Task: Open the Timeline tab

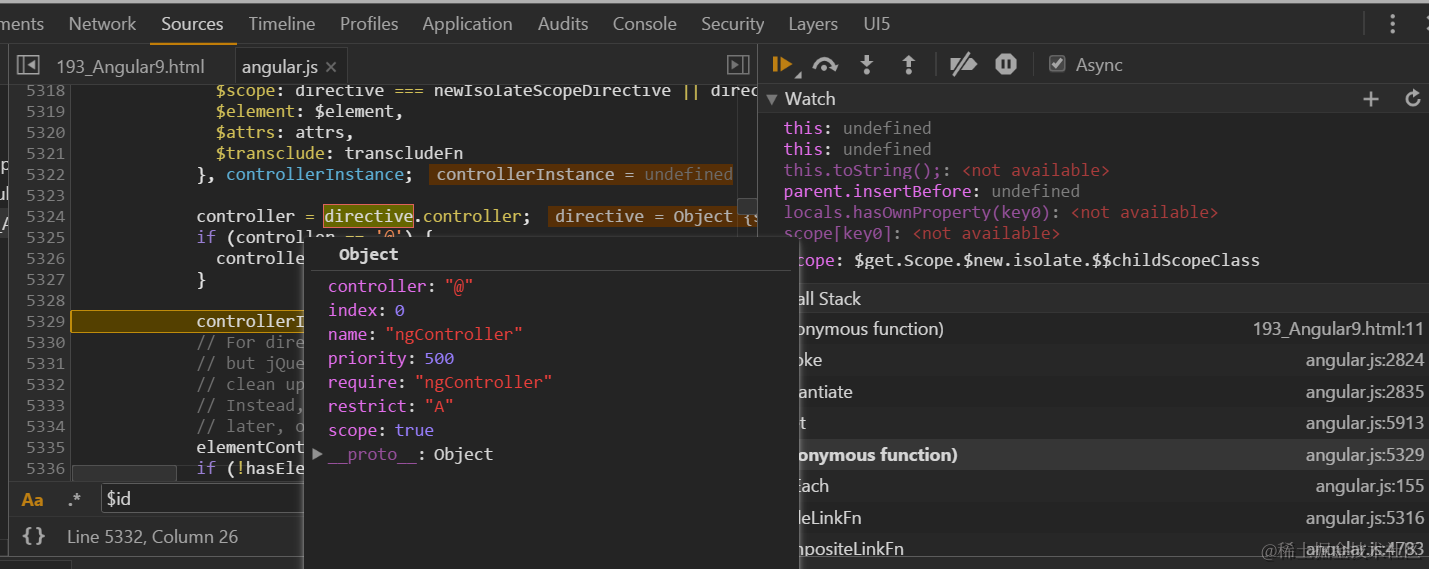Action: (282, 23)
